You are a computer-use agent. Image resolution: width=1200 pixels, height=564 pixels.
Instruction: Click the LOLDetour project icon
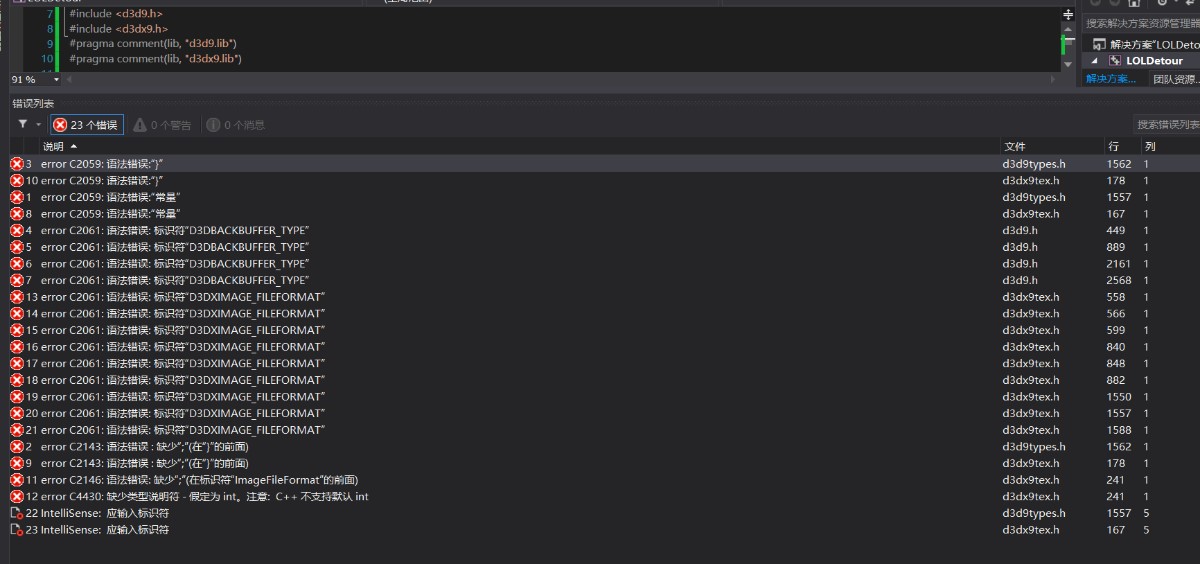(x=1115, y=61)
